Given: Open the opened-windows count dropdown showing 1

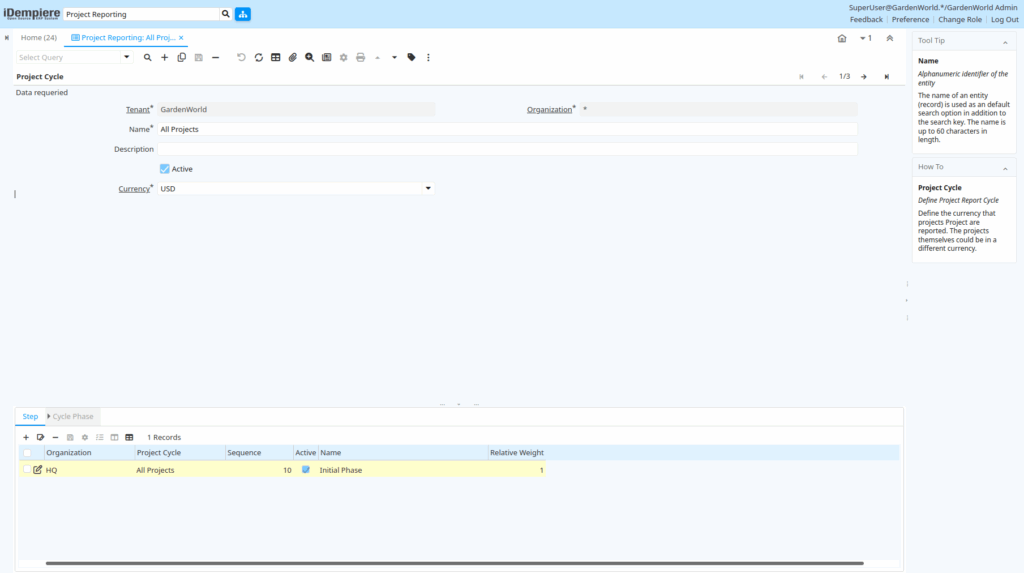Looking at the screenshot, I should click(x=866, y=38).
